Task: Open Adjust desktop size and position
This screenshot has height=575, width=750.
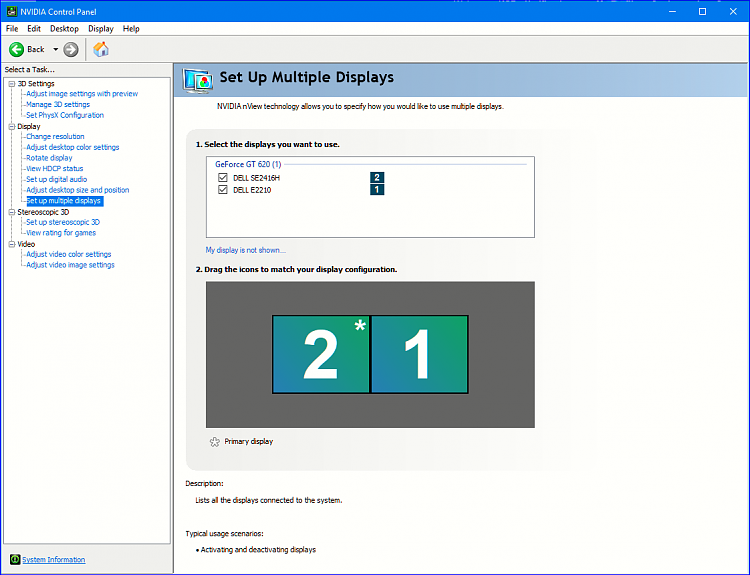Action: 77,190
